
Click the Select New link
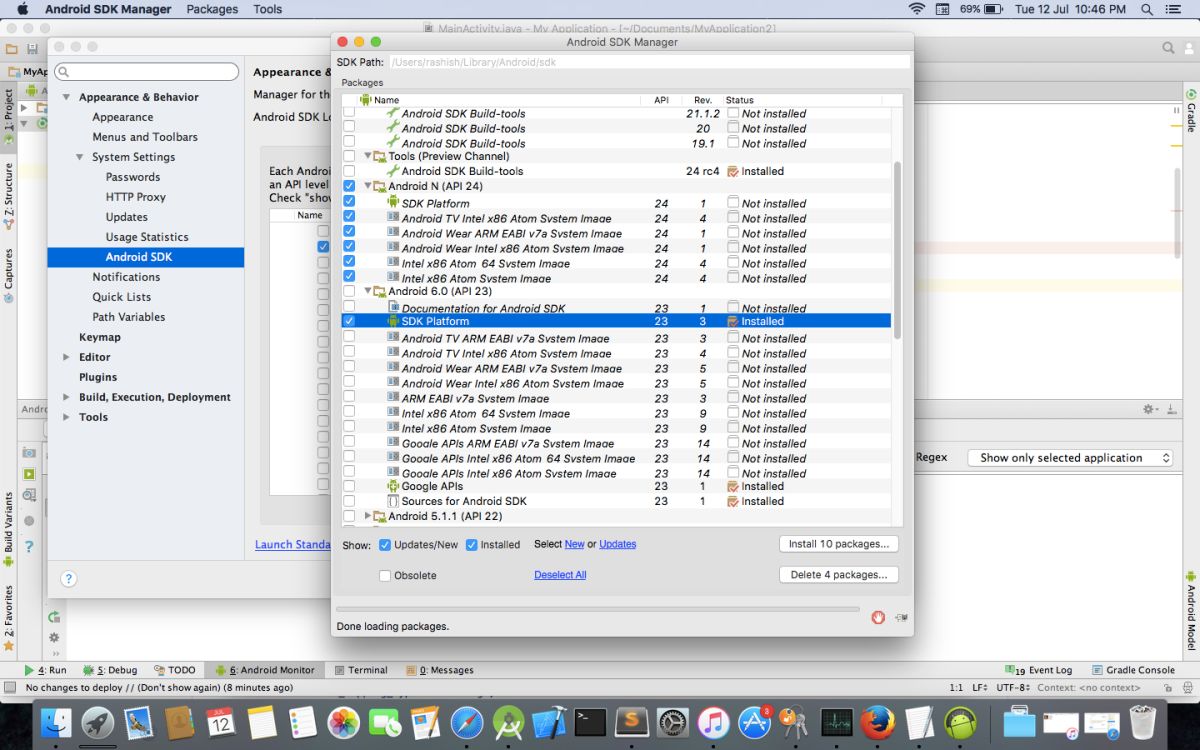pyautogui.click(x=574, y=544)
